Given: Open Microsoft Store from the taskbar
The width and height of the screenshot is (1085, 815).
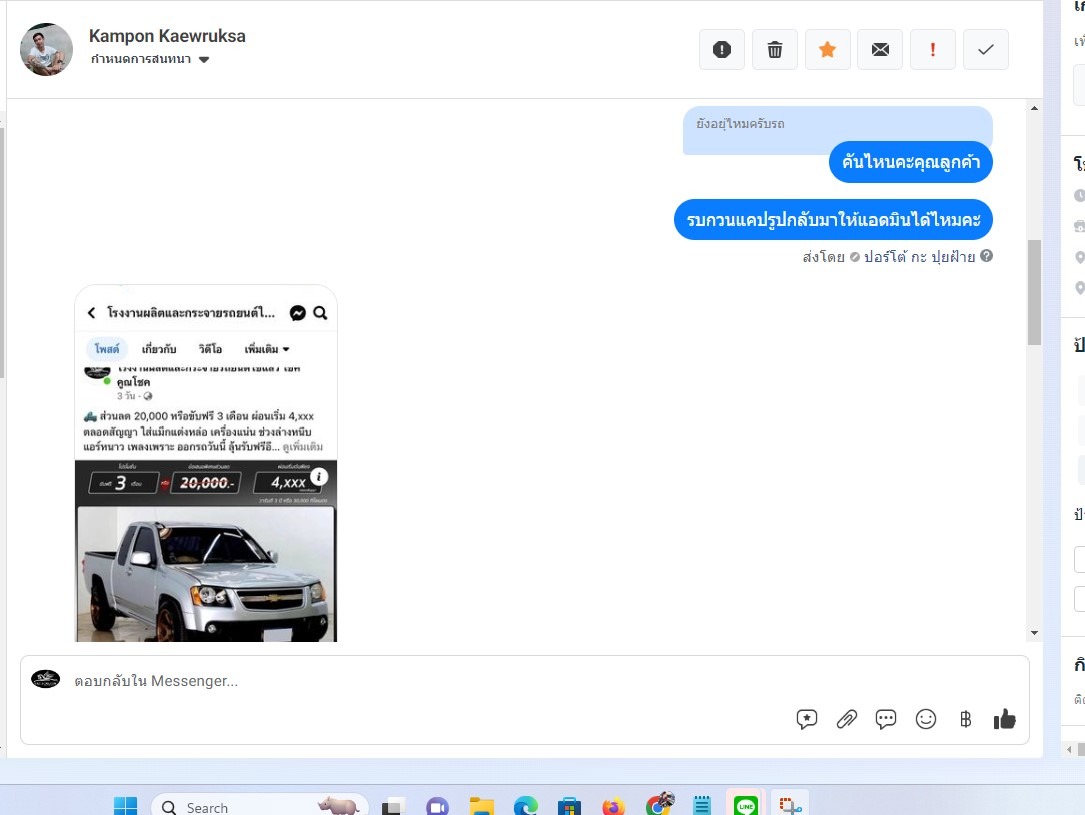Looking at the screenshot, I should point(569,807).
